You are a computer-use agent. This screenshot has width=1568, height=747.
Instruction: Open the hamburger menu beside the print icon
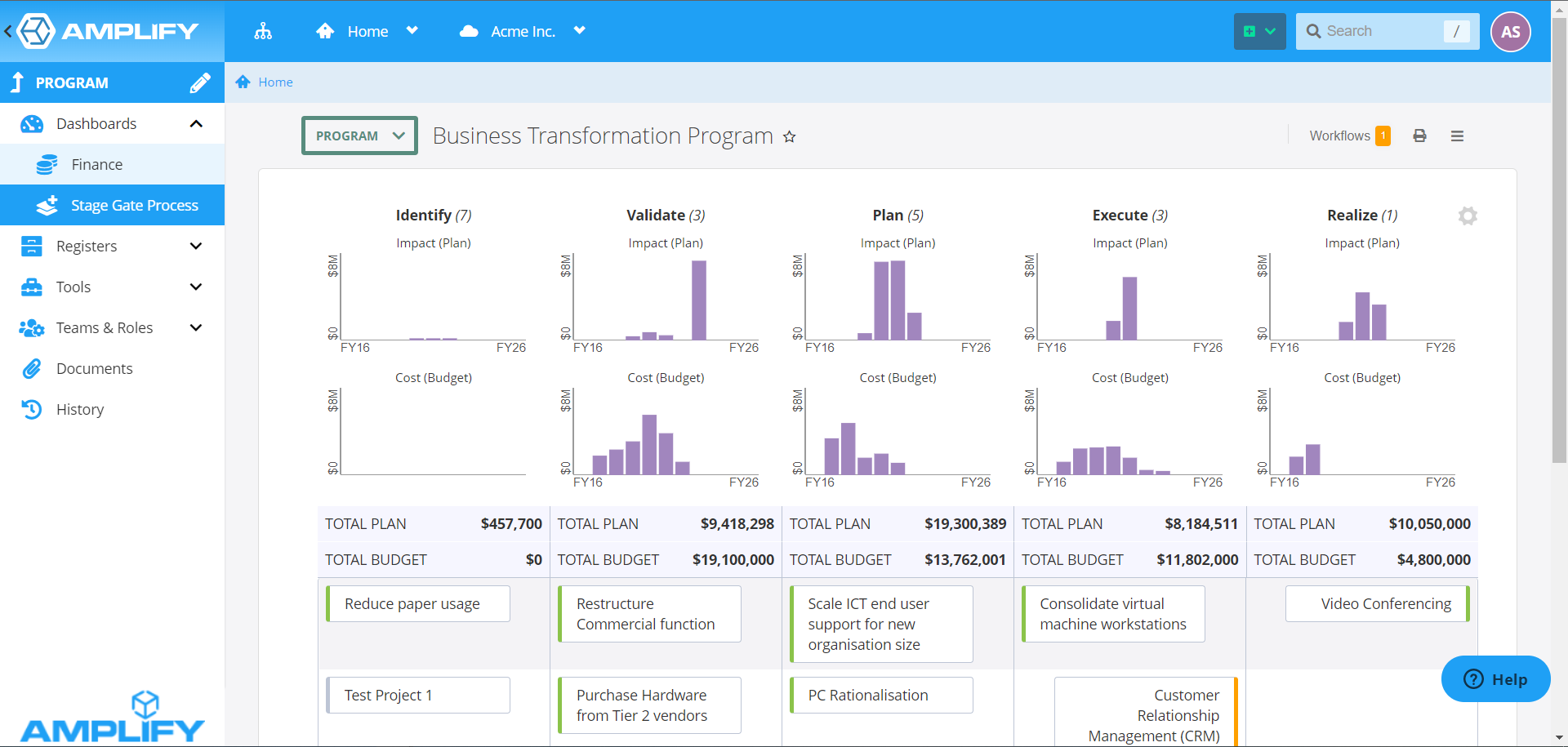tap(1457, 136)
